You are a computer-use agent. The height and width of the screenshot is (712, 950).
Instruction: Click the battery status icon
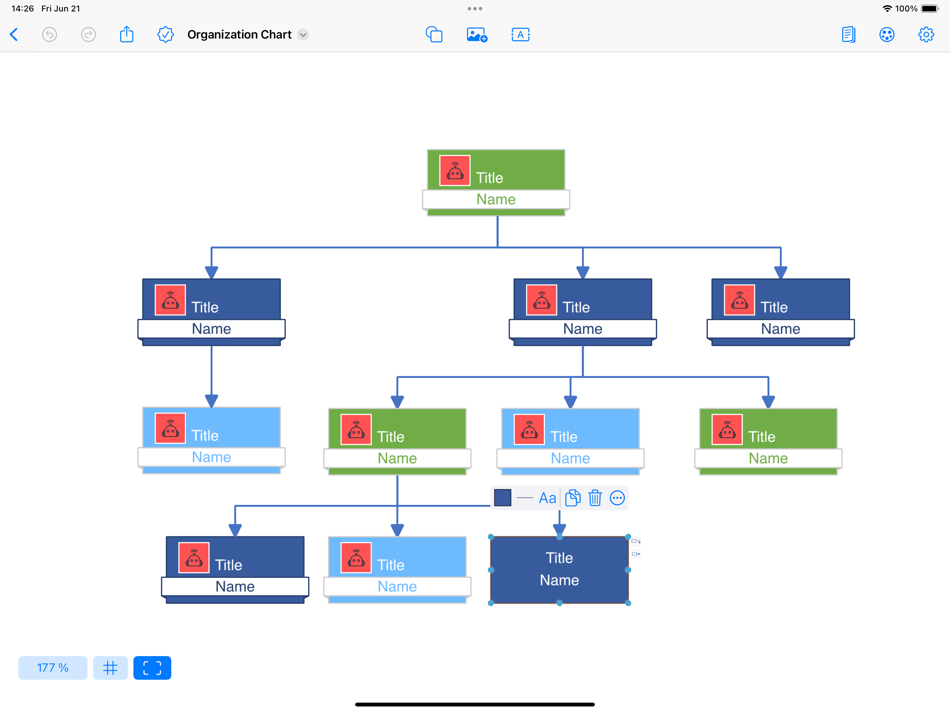click(930, 8)
